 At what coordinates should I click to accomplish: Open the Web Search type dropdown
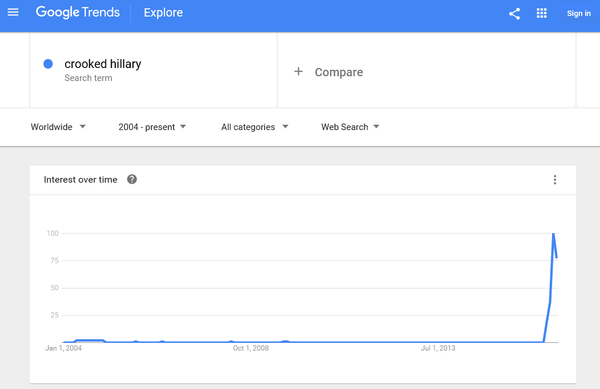pyautogui.click(x=350, y=127)
